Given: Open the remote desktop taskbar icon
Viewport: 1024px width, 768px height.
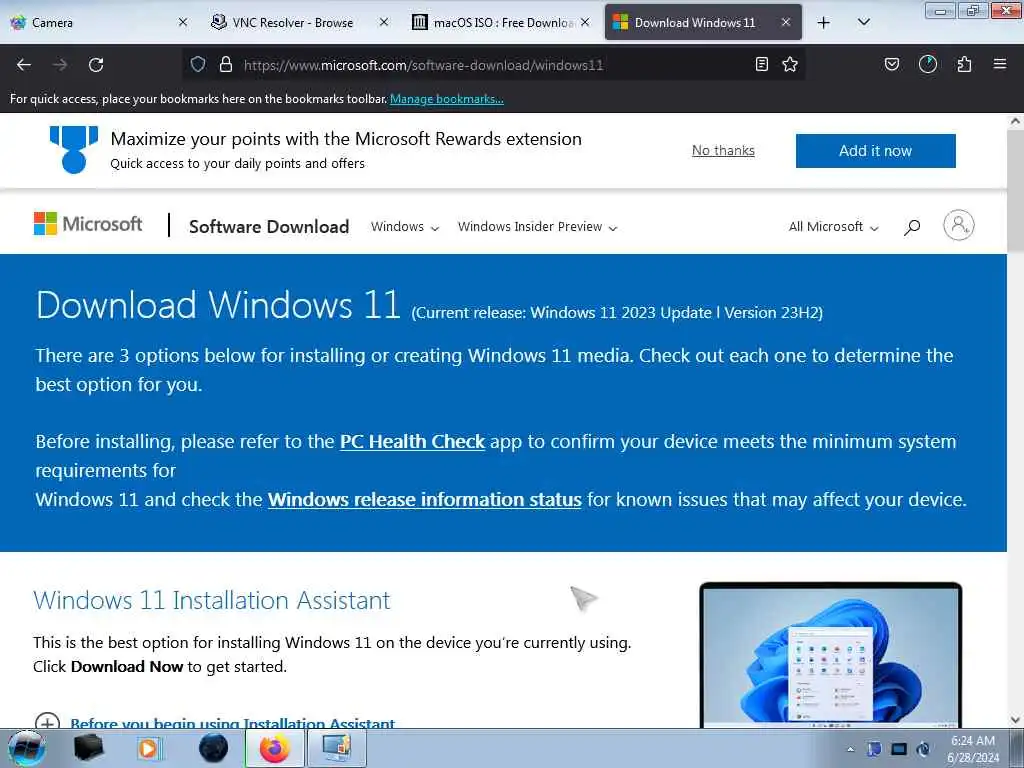Looking at the screenshot, I should coord(336,748).
